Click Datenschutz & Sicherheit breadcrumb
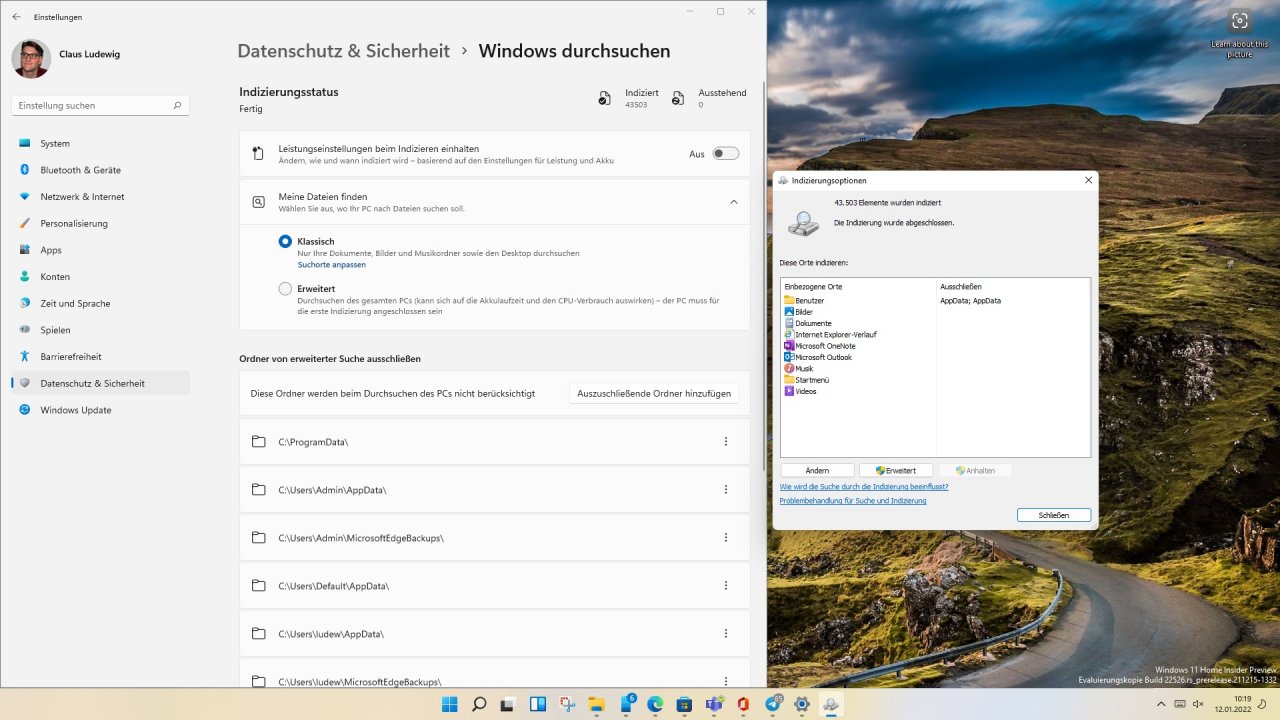Screen dimensions: 1280x720 coord(344,51)
